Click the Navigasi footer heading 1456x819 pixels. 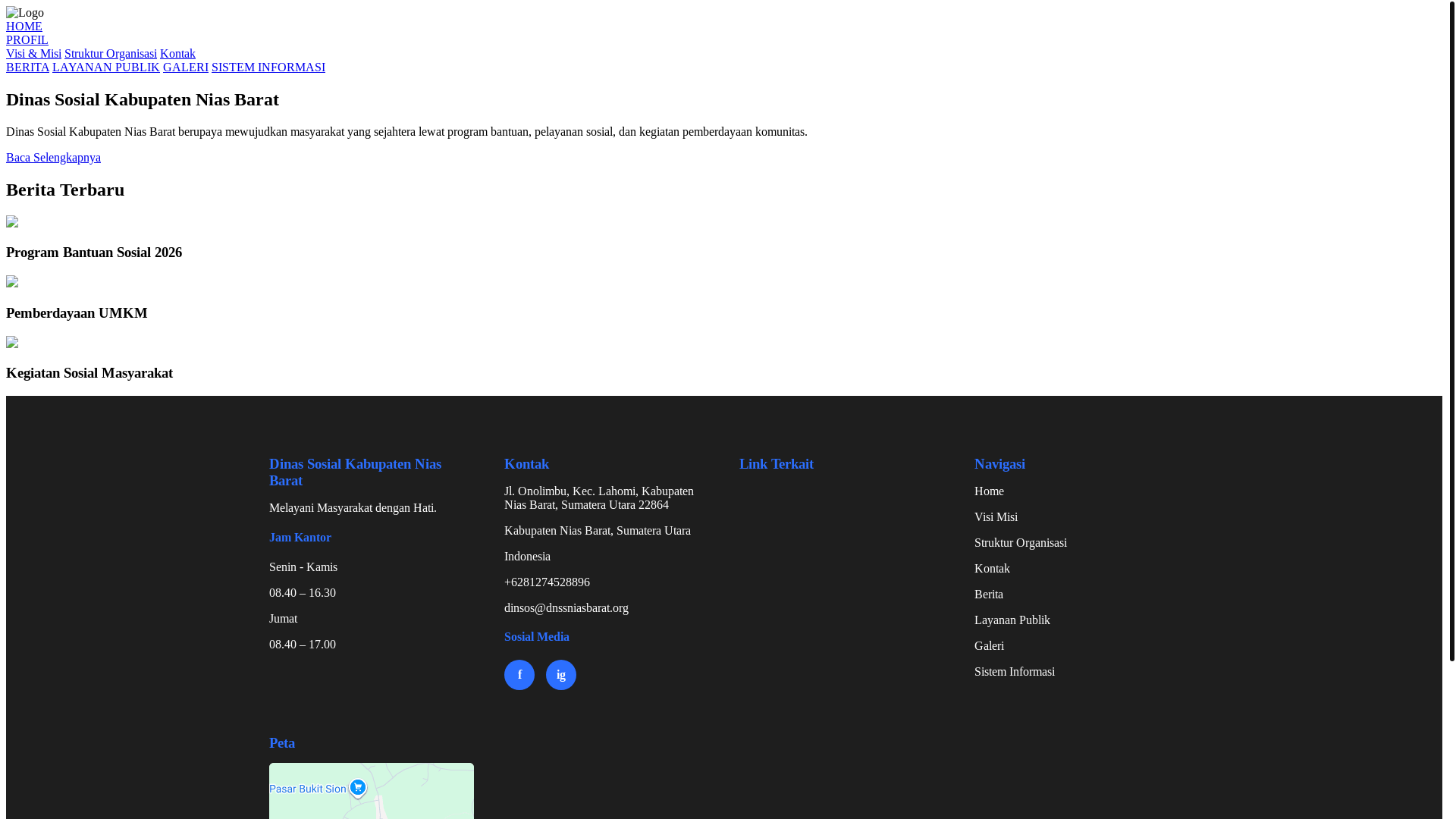(x=999, y=464)
